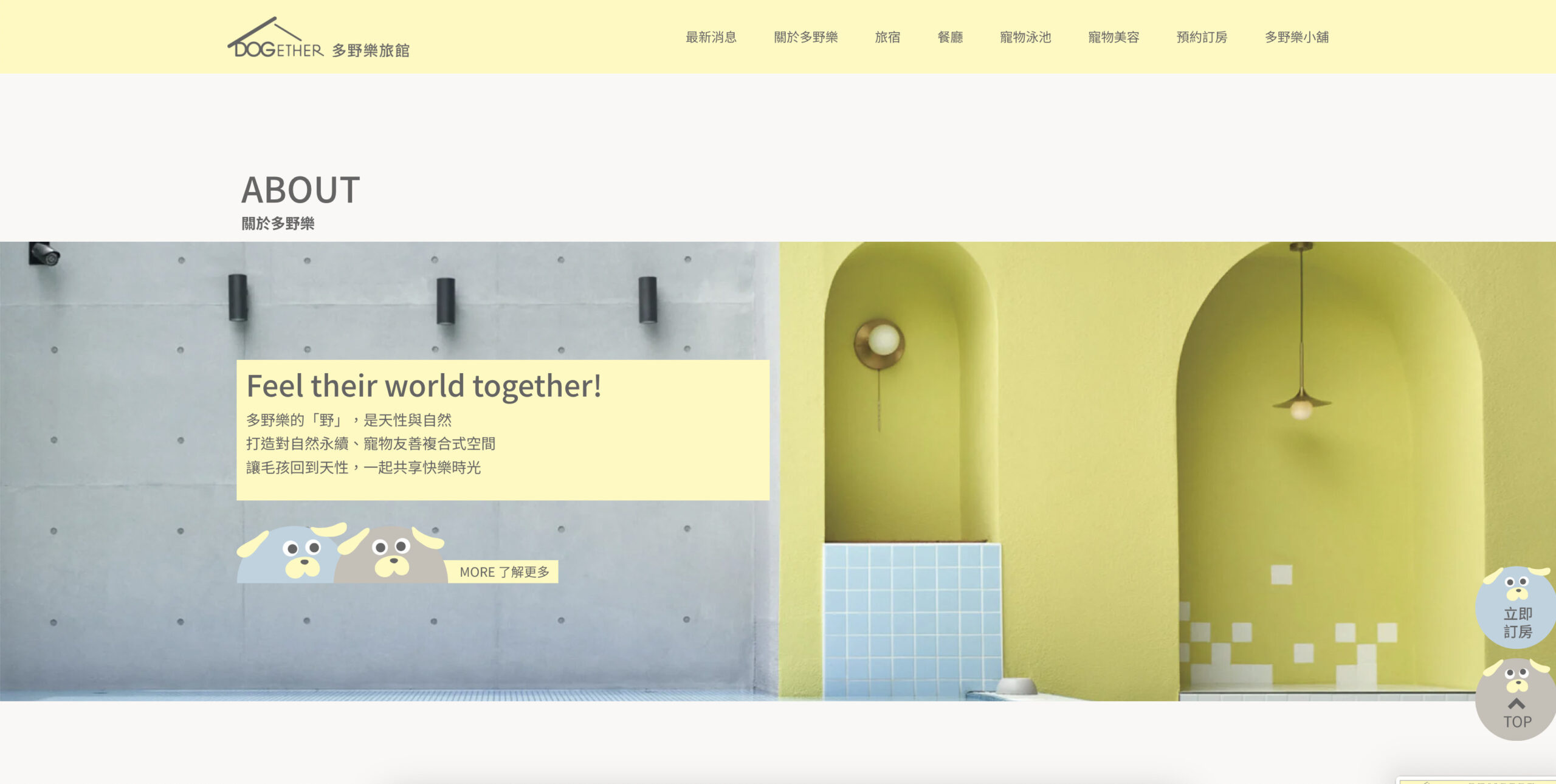
Task: Open the 預約訂房 booking page
Action: coord(1202,37)
